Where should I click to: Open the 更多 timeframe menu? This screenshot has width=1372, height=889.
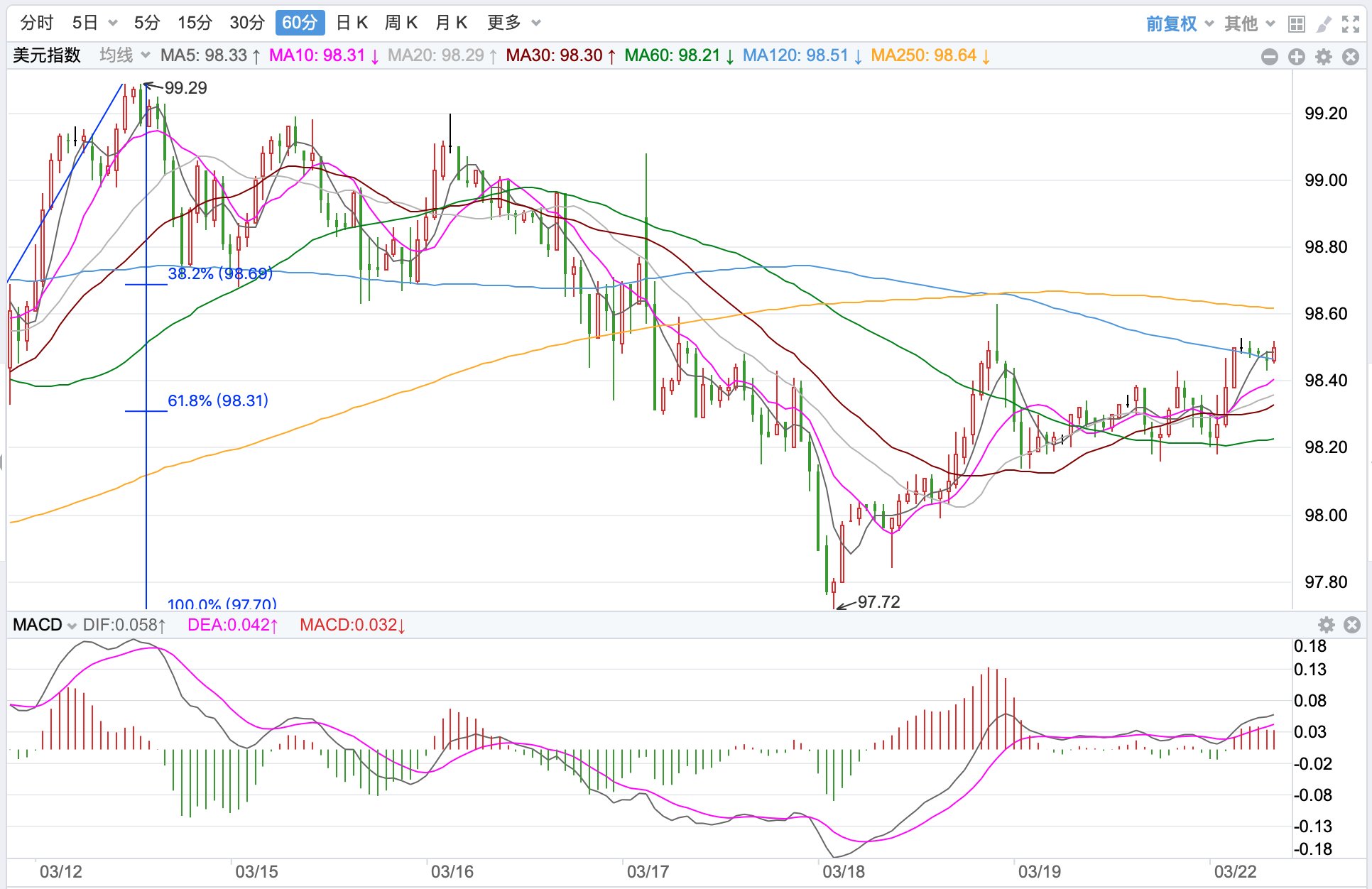513,23
